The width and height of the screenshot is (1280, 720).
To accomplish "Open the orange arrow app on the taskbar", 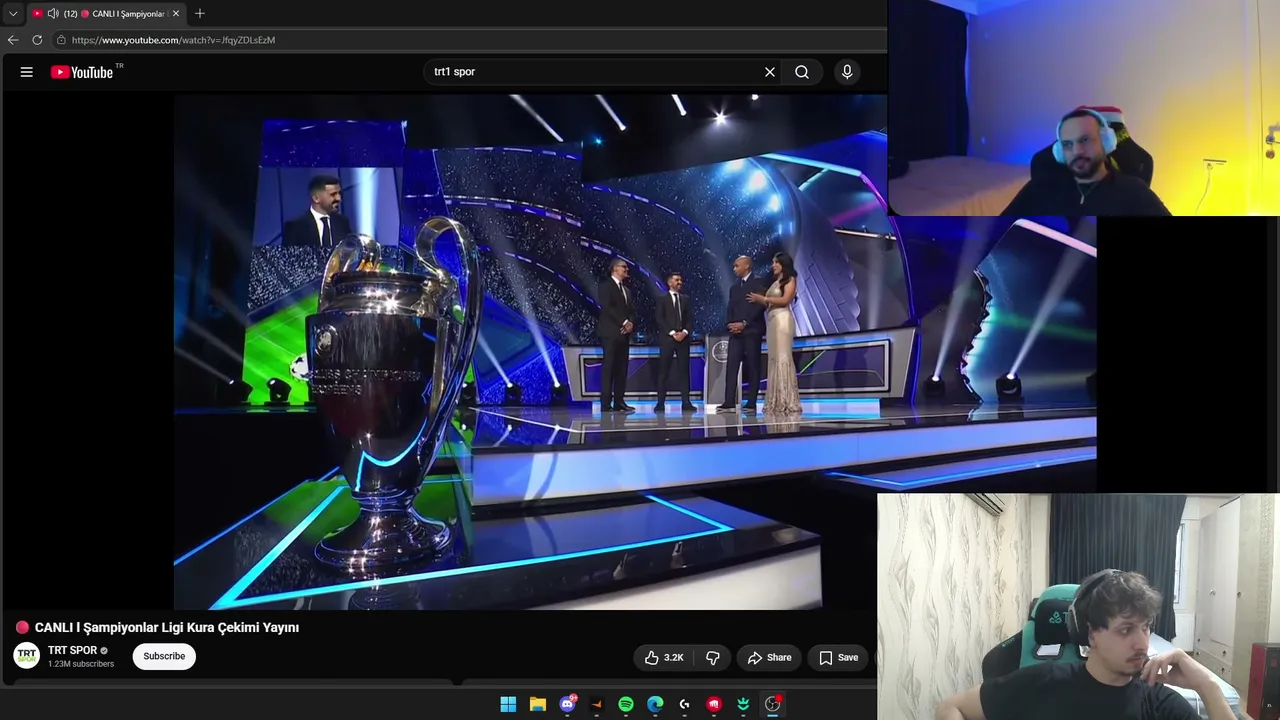I will click(x=597, y=704).
